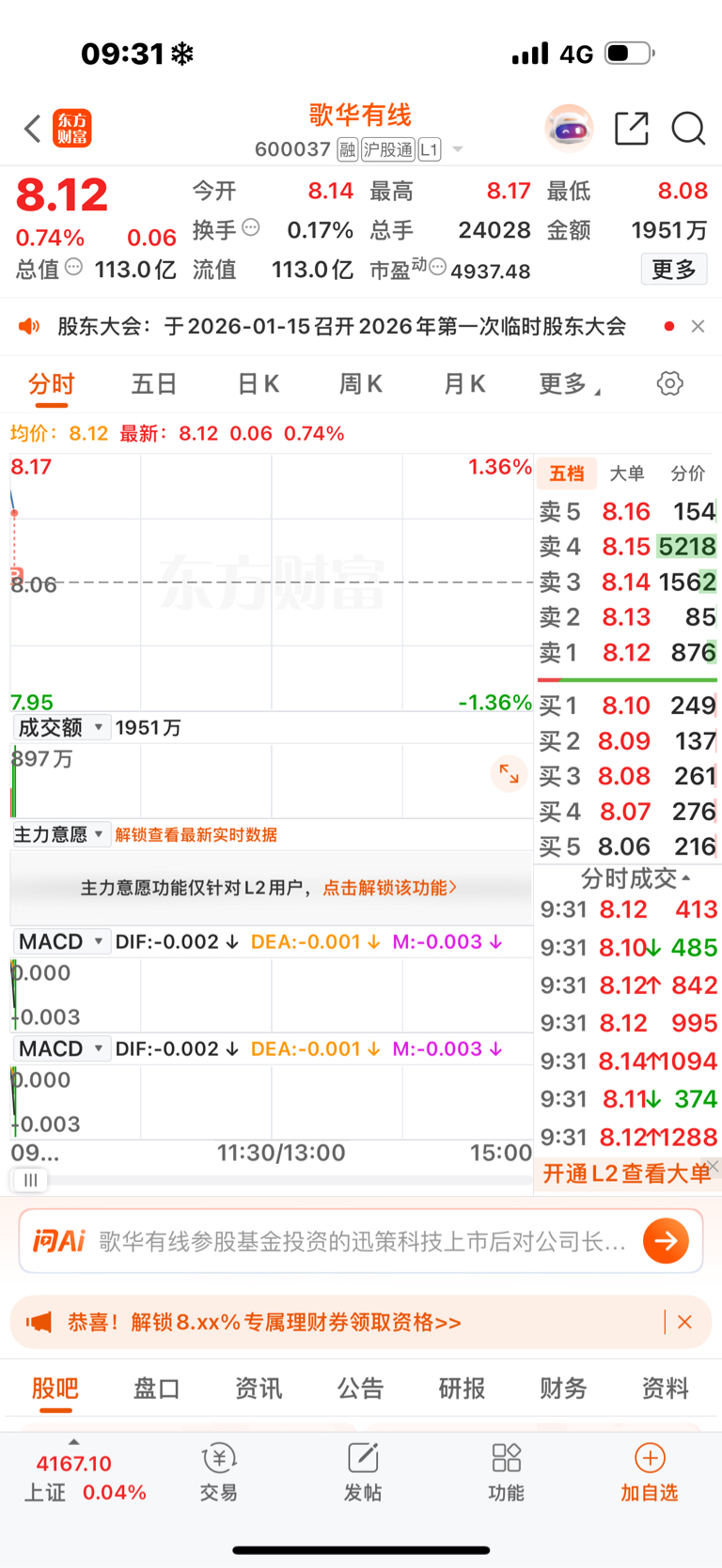722x1568 pixels.
Task: Close the 开通L2 prompt
Action: point(714,1166)
